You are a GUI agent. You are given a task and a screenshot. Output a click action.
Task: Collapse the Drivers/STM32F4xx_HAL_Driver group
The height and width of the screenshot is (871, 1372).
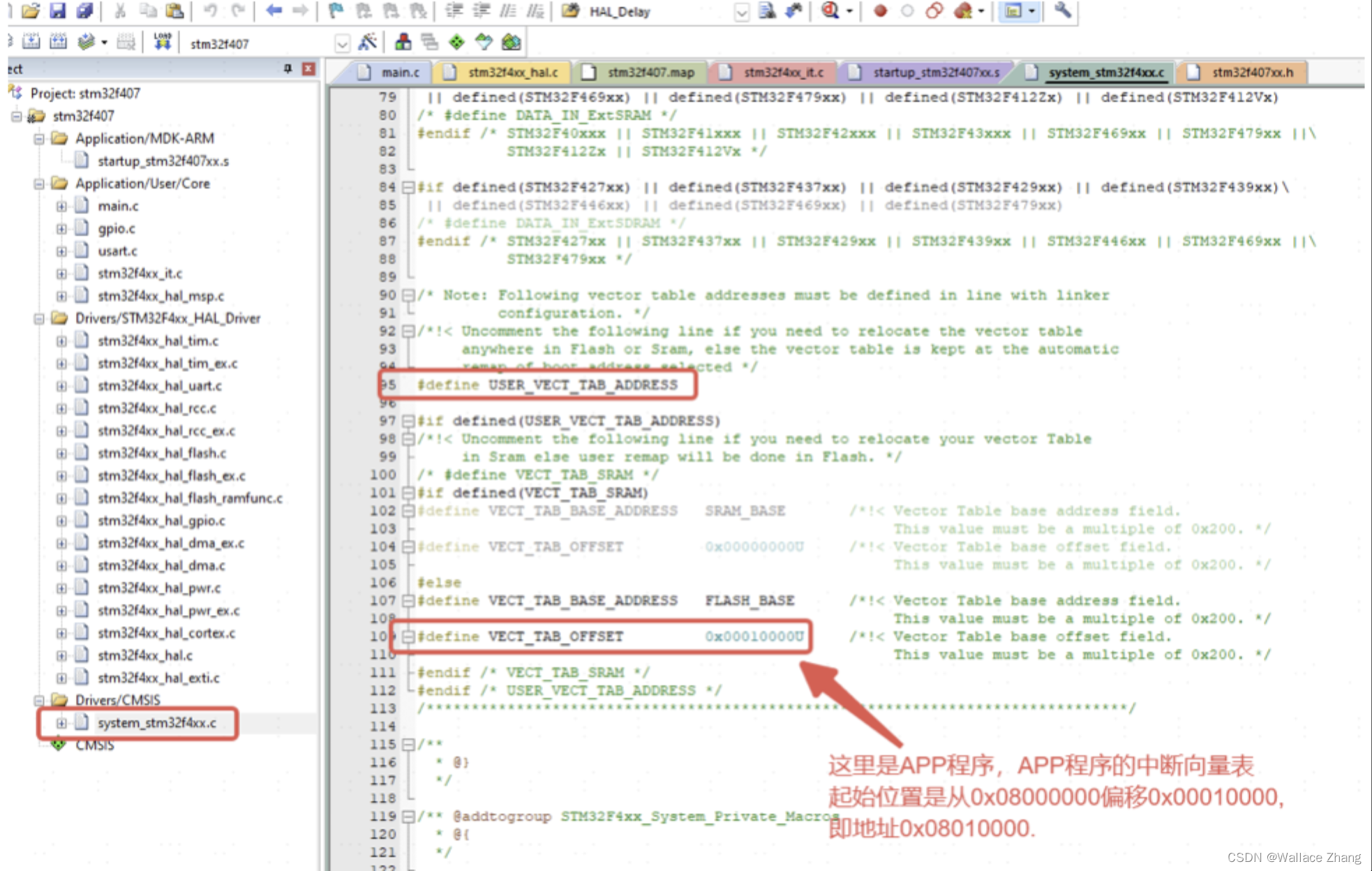coord(39,318)
